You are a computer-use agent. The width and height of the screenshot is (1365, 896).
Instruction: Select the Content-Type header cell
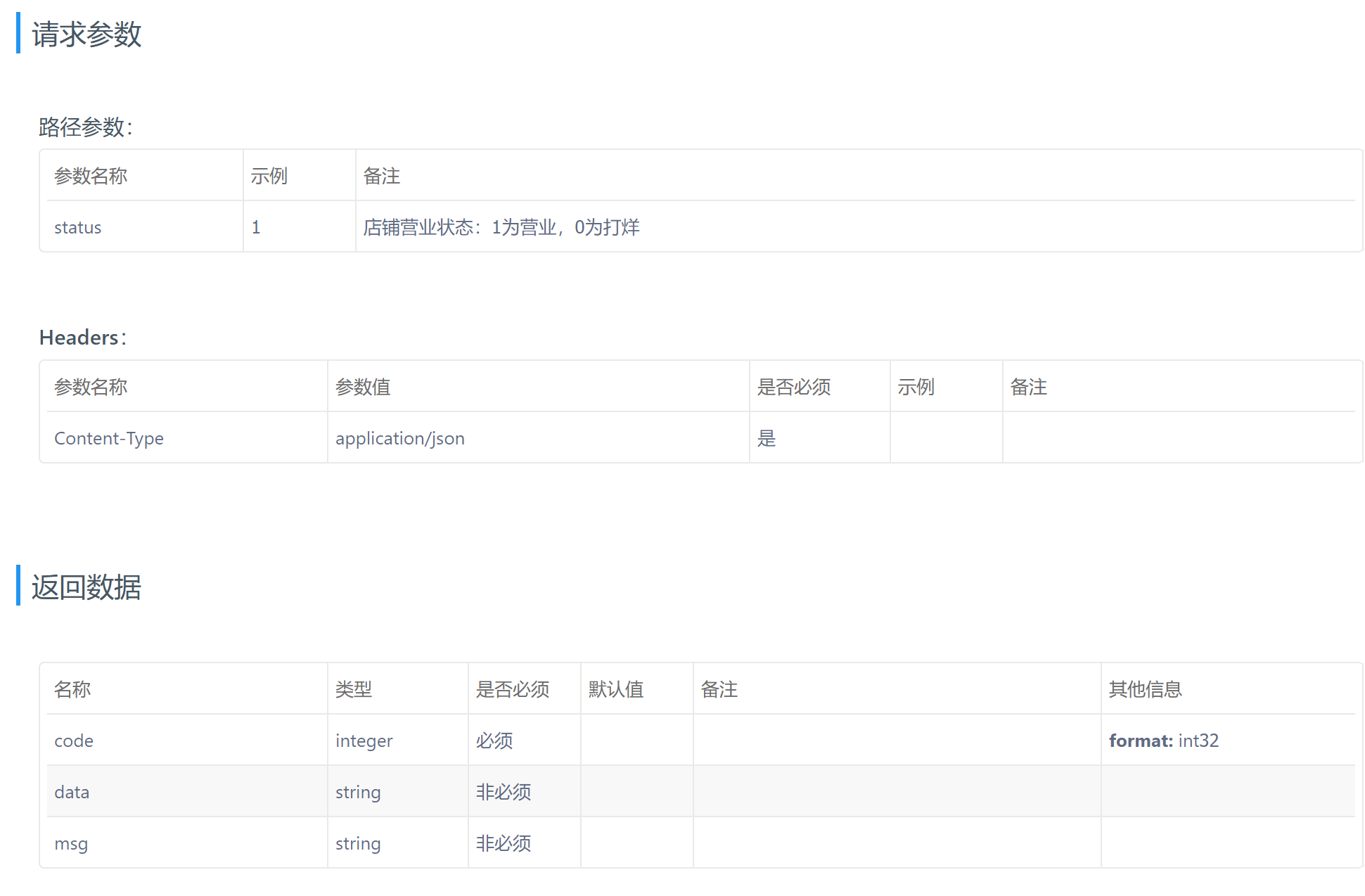click(109, 438)
